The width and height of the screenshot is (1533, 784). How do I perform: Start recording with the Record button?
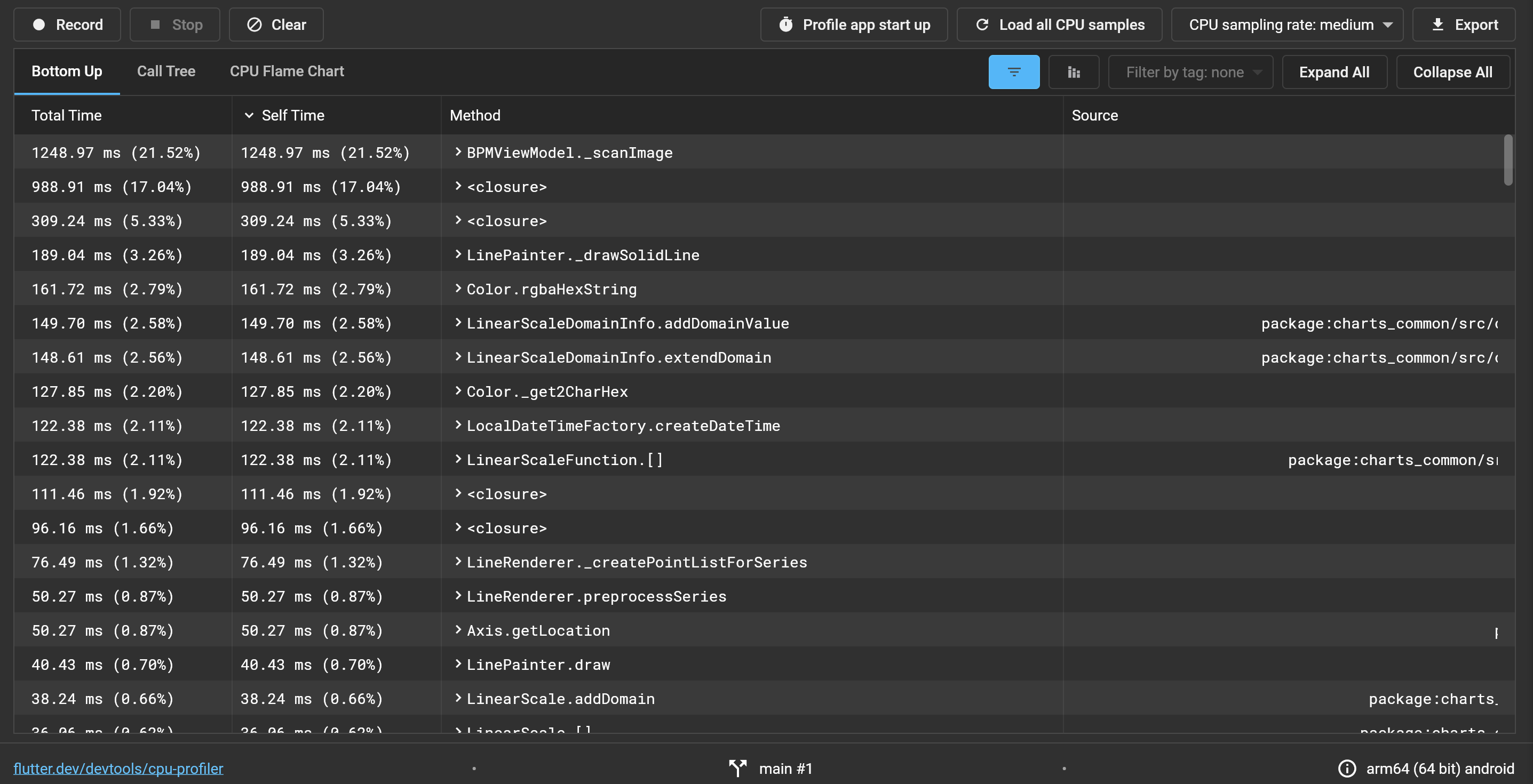67,25
